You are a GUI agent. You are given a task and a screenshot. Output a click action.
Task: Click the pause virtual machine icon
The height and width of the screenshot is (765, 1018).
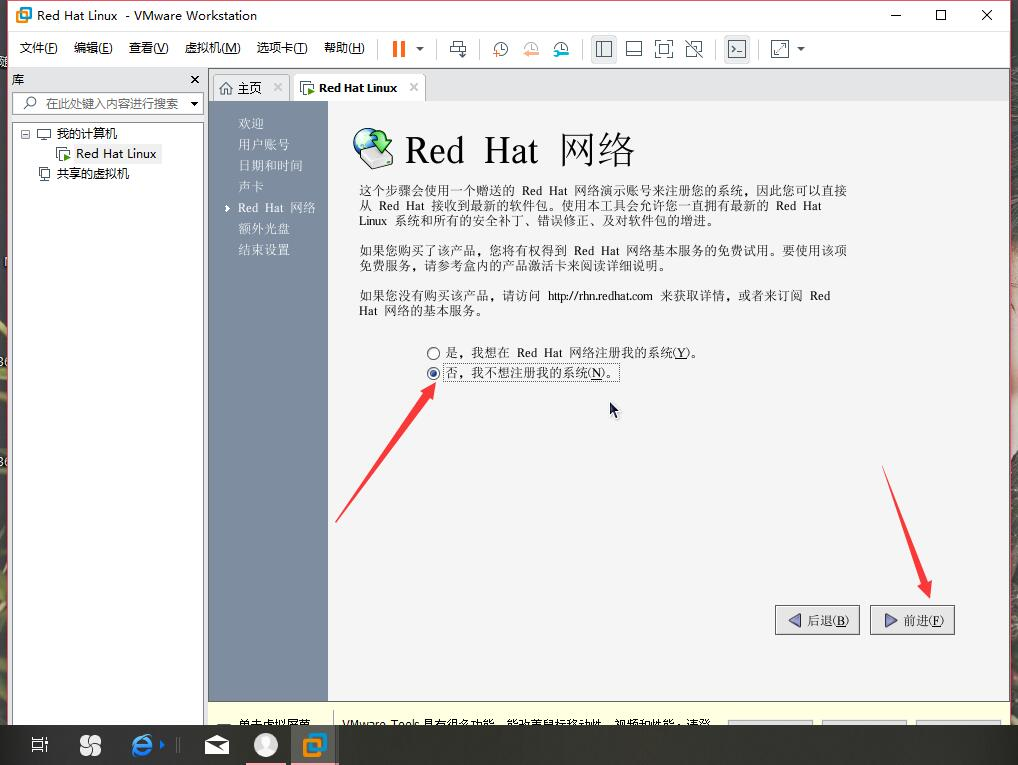tap(399, 49)
